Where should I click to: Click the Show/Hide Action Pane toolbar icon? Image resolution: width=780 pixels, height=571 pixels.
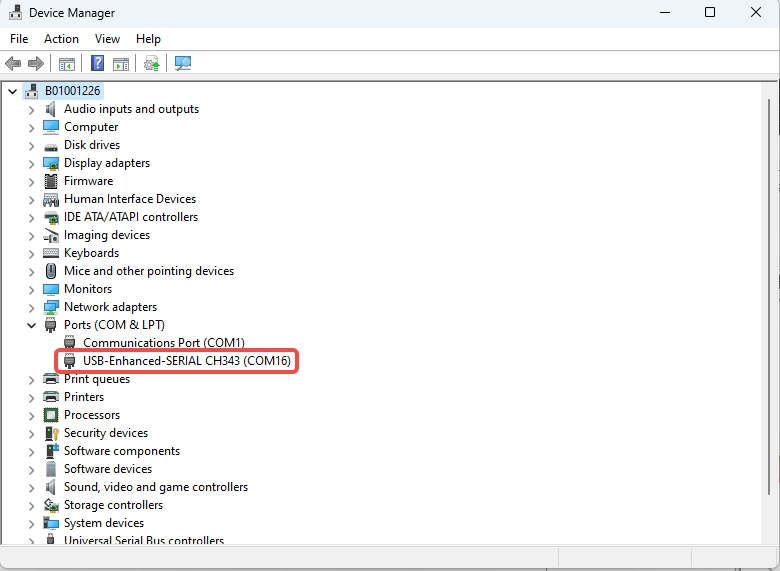click(121, 64)
